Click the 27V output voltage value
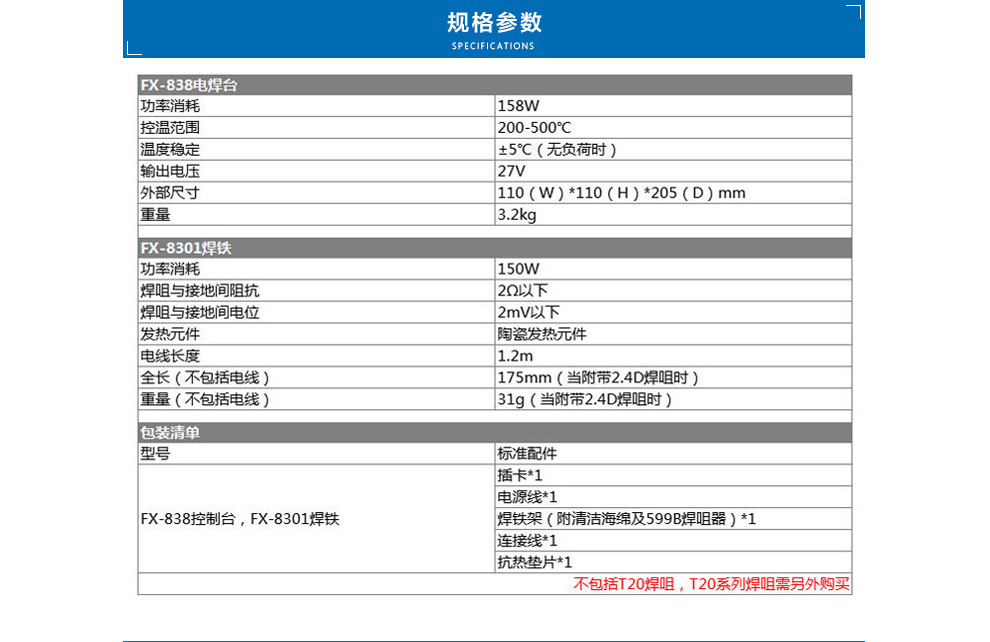This screenshot has width=990, height=642. click(x=511, y=171)
